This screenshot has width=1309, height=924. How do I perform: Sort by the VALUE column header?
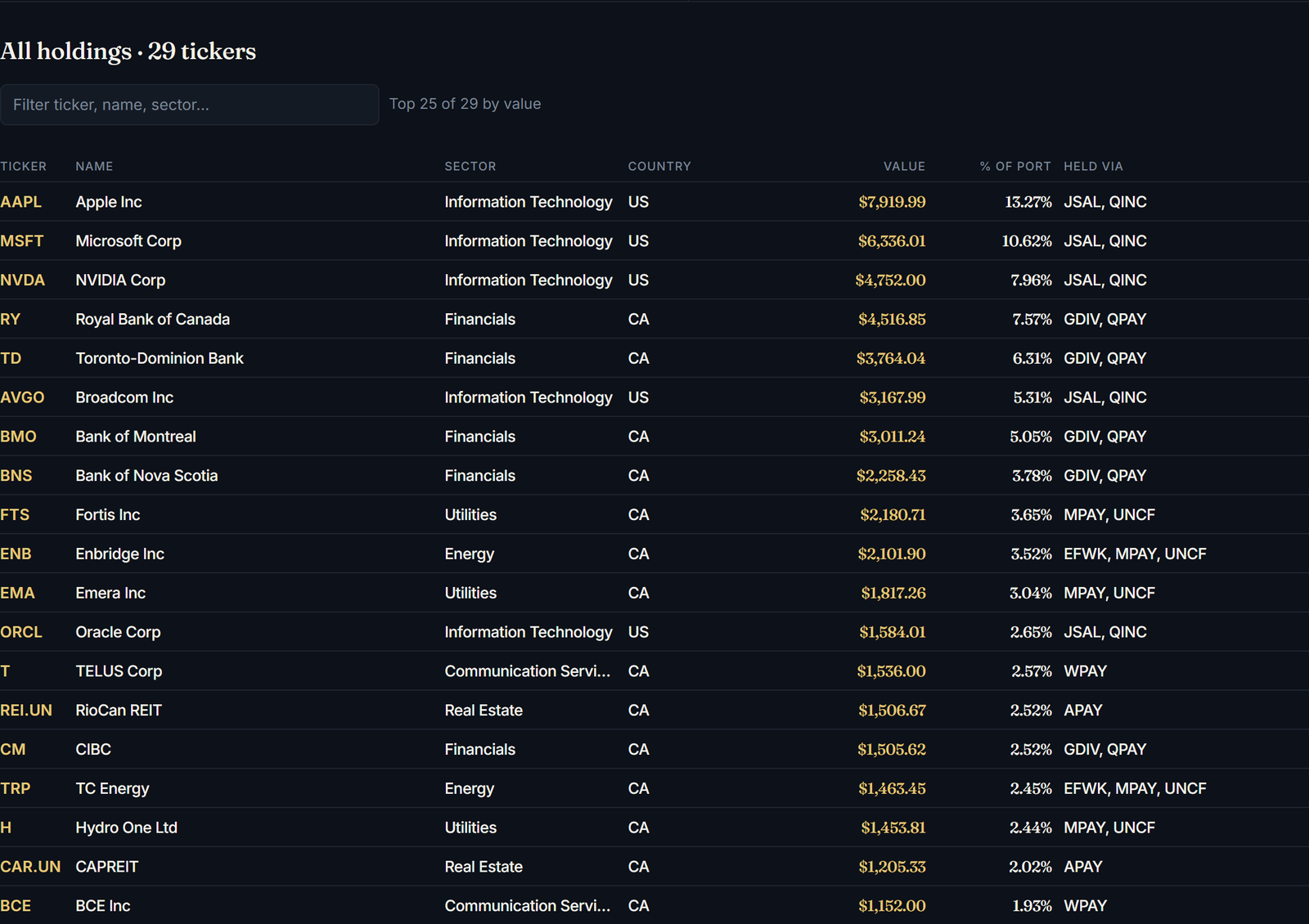(x=904, y=166)
